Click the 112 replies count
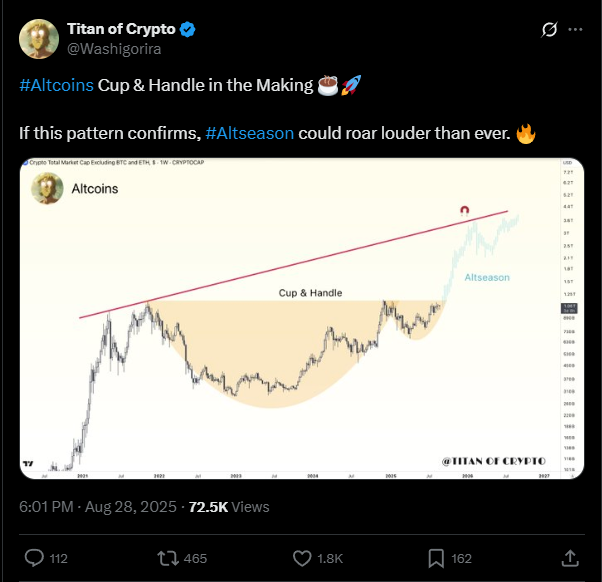 [x=58, y=558]
